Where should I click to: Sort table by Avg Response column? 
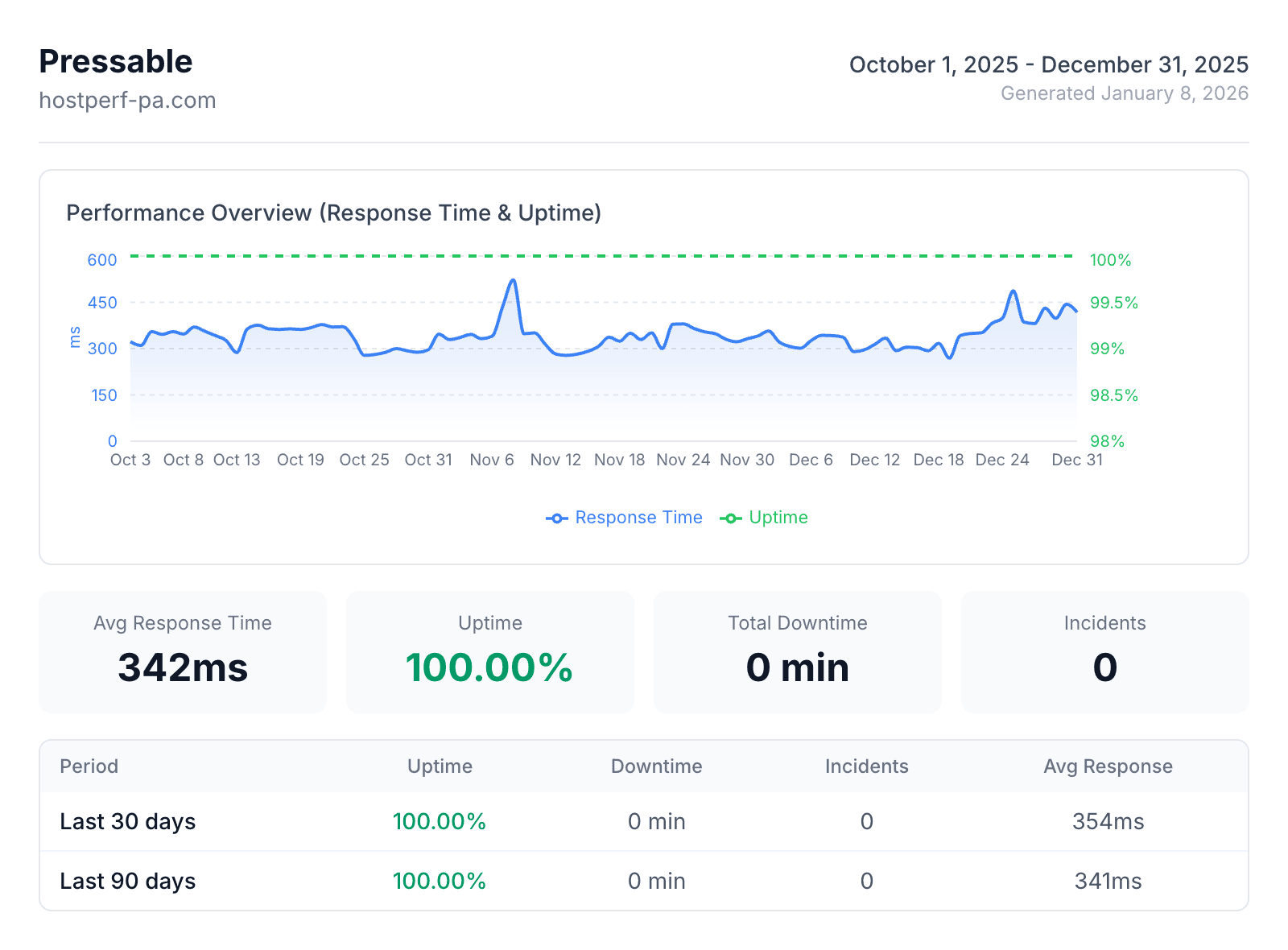tap(1108, 766)
